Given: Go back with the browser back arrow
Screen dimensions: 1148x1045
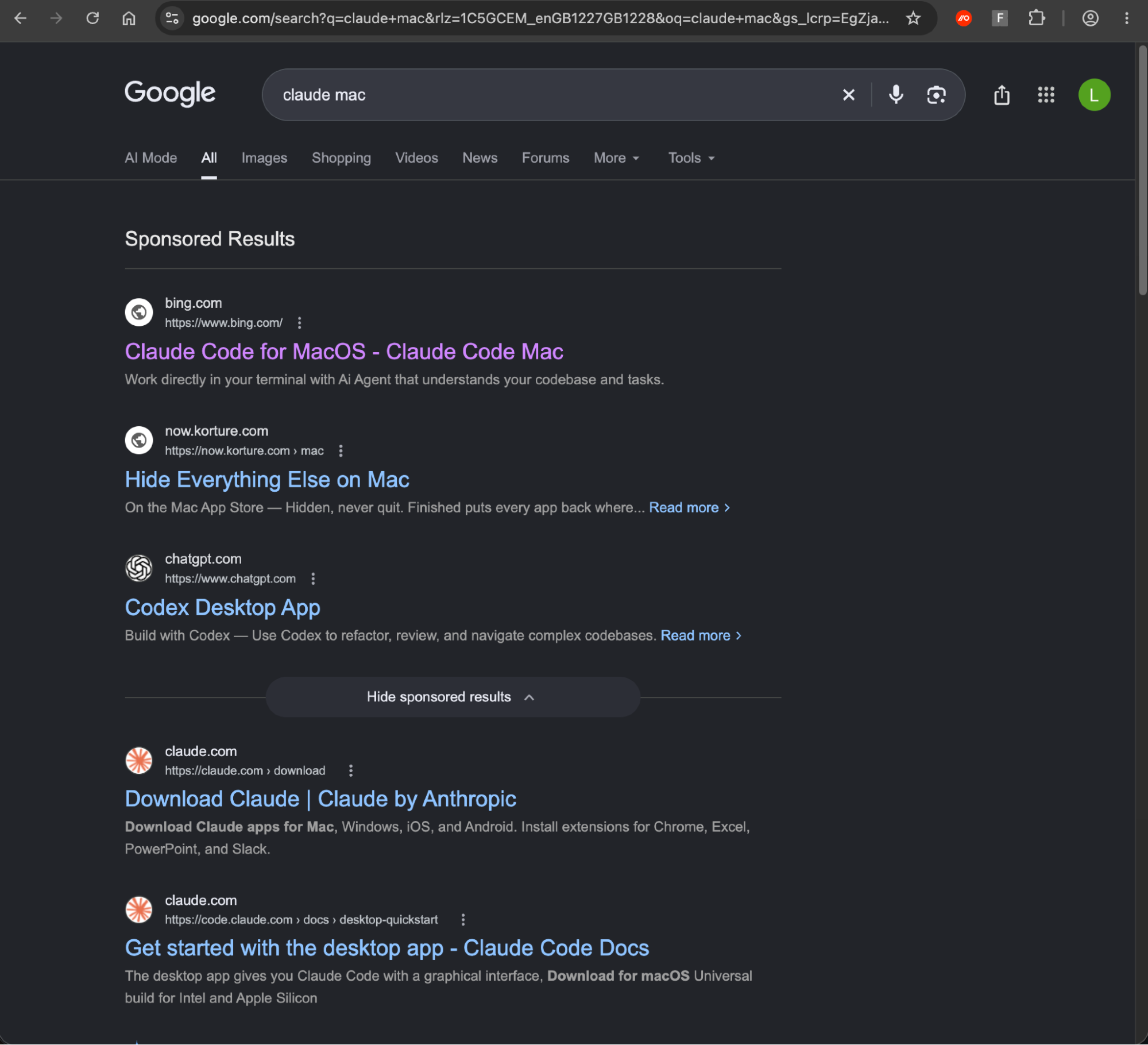Looking at the screenshot, I should coord(20,18).
